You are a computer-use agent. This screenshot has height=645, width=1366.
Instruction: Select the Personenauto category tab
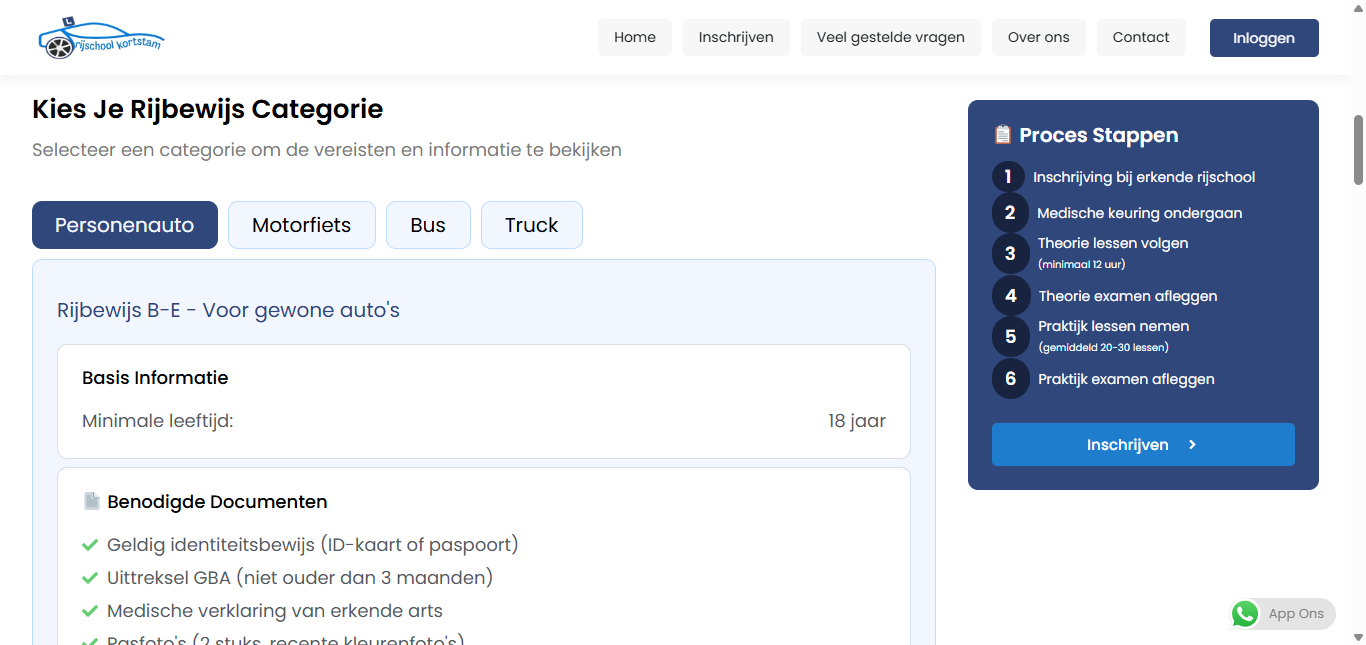click(x=125, y=225)
